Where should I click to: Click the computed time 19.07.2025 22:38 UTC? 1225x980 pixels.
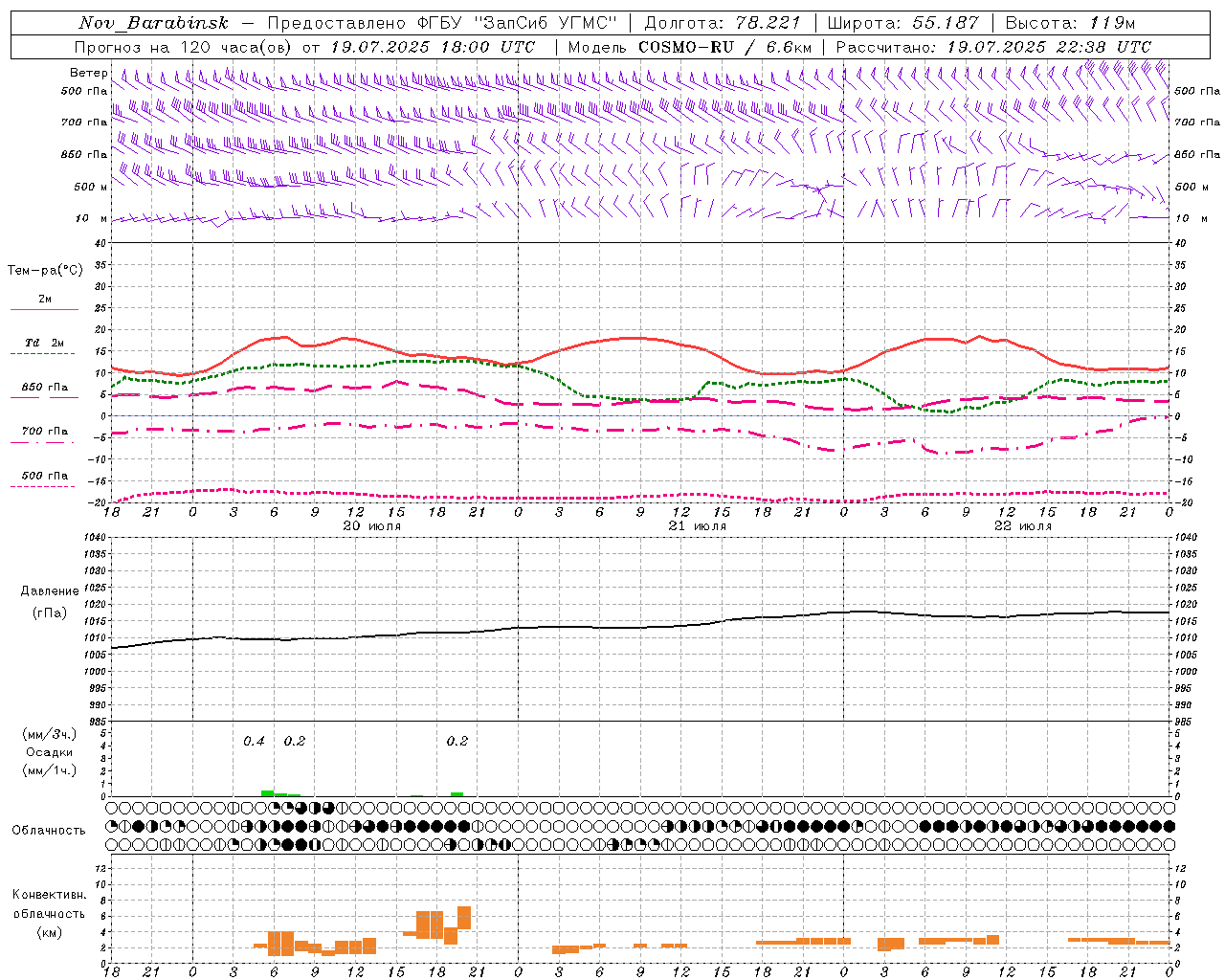1049,47
